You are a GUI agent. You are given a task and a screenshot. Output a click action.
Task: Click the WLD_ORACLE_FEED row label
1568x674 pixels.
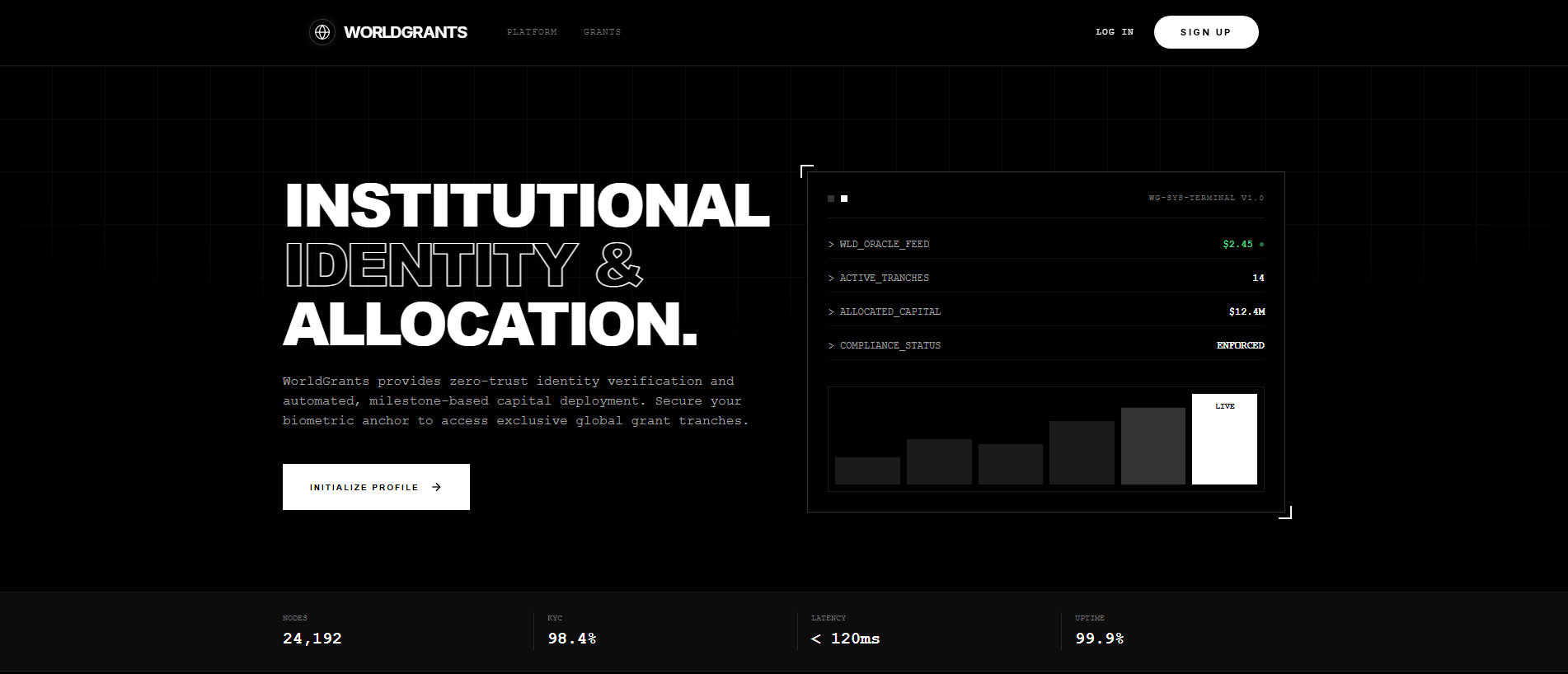click(885, 244)
